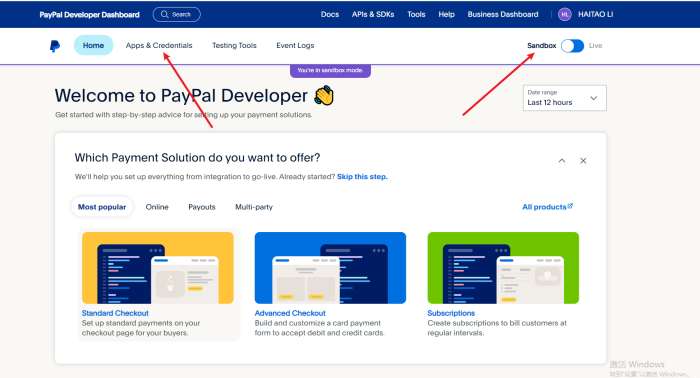
Task: Click the Skip this step link
Action: coord(362,177)
